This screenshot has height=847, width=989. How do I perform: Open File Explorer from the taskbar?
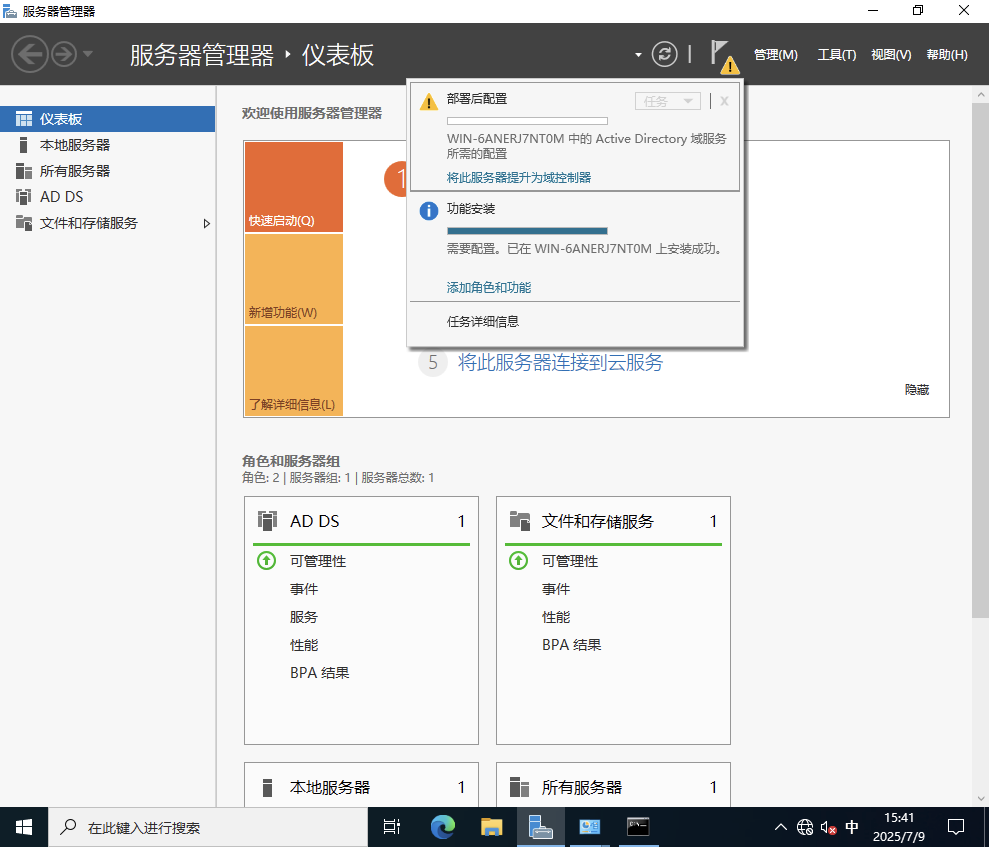pyautogui.click(x=491, y=827)
